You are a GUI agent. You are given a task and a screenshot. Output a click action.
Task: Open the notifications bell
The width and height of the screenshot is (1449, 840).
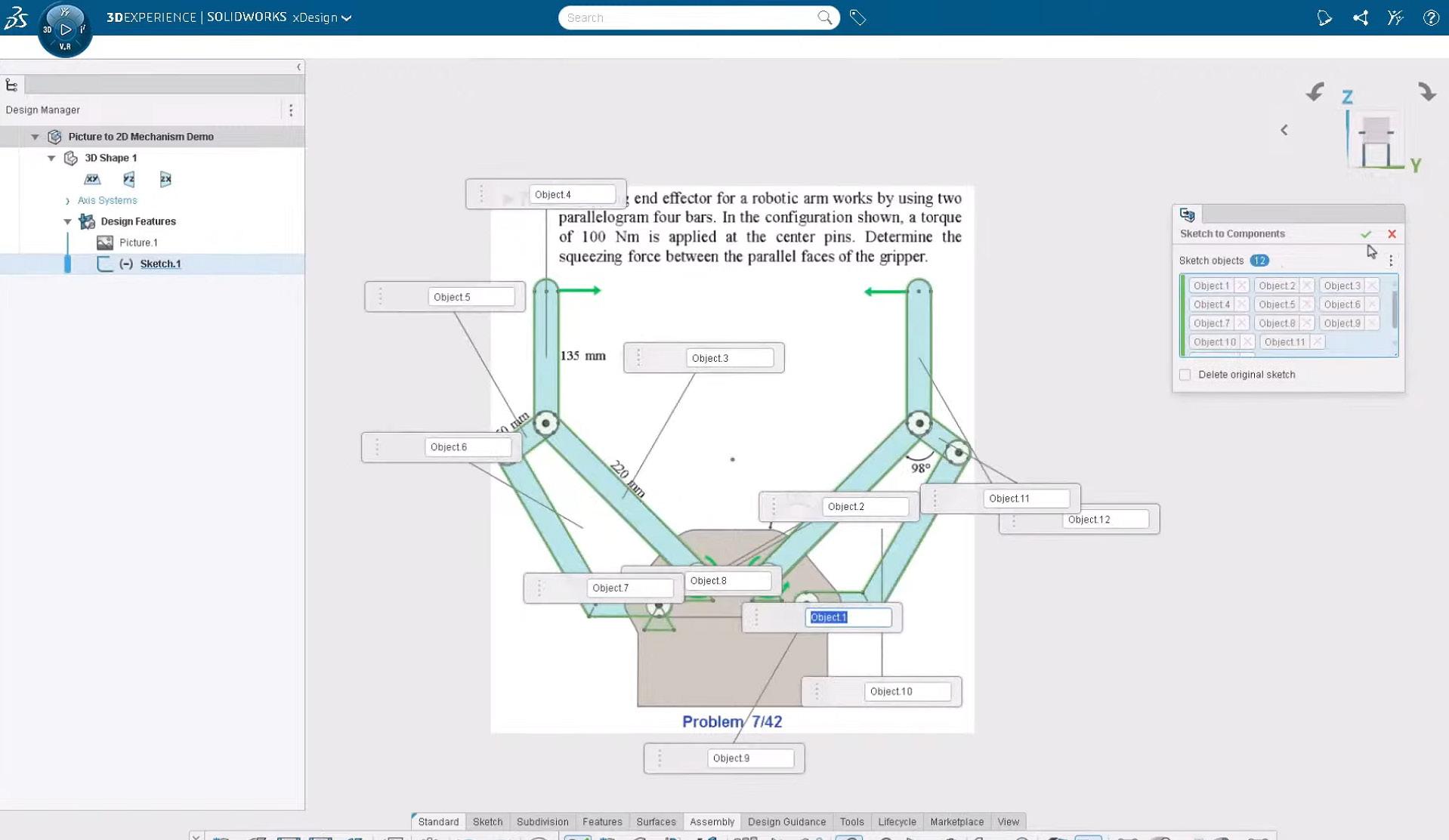point(1324,17)
